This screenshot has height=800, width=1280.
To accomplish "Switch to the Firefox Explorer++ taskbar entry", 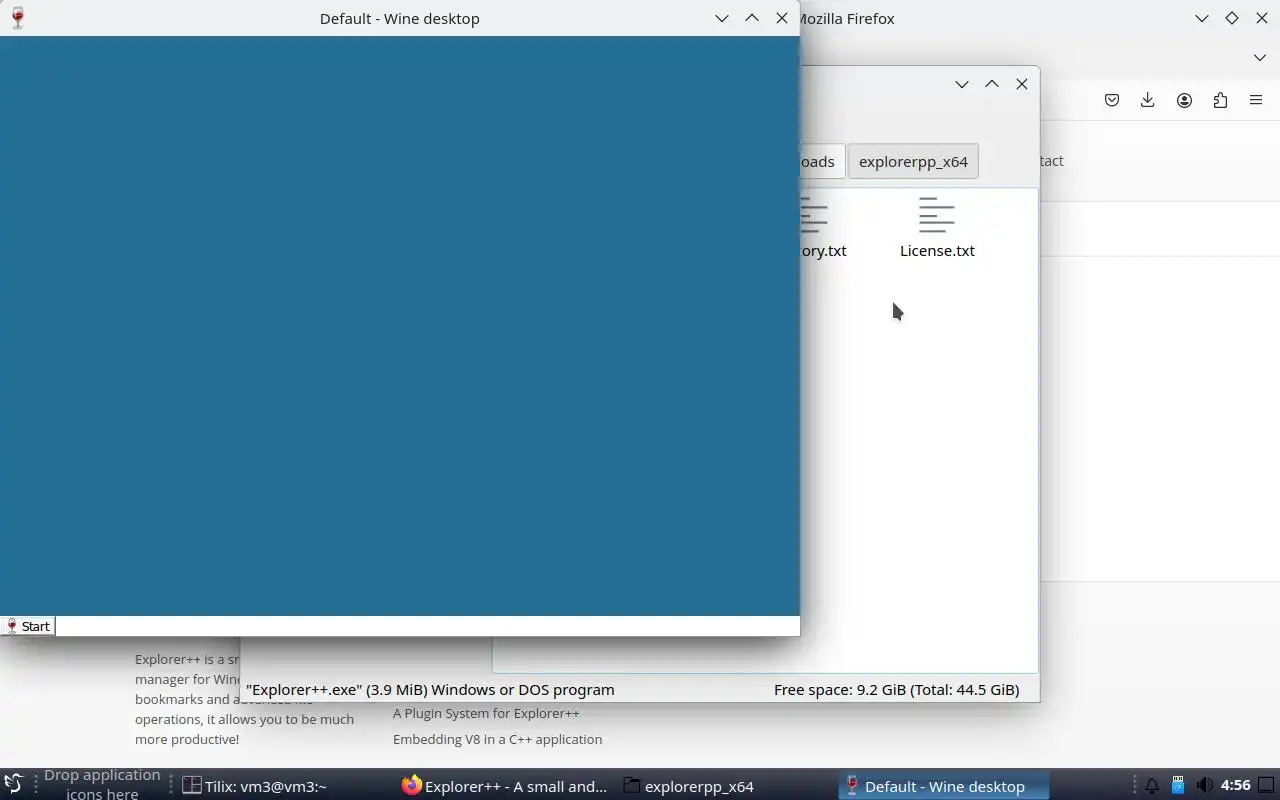I will pos(505,786).
